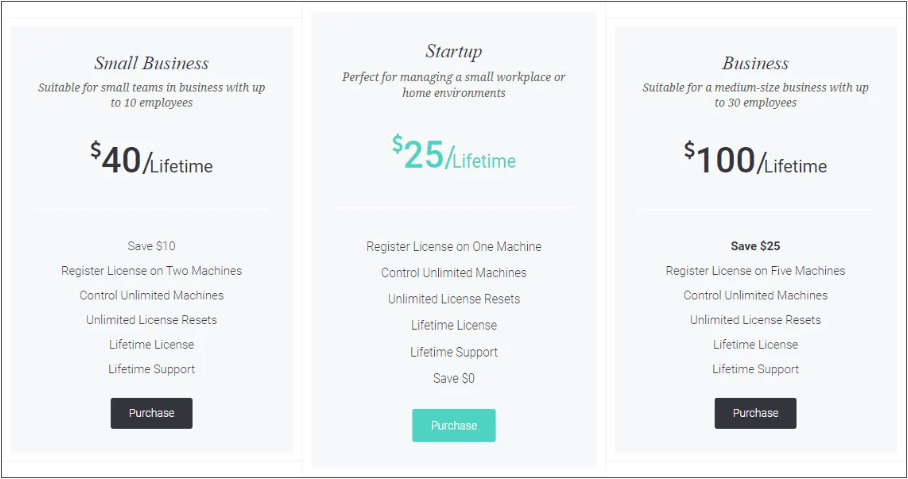Select the Business plan heading
This screenshot has width=908, height=479.
tap(755, 63)
